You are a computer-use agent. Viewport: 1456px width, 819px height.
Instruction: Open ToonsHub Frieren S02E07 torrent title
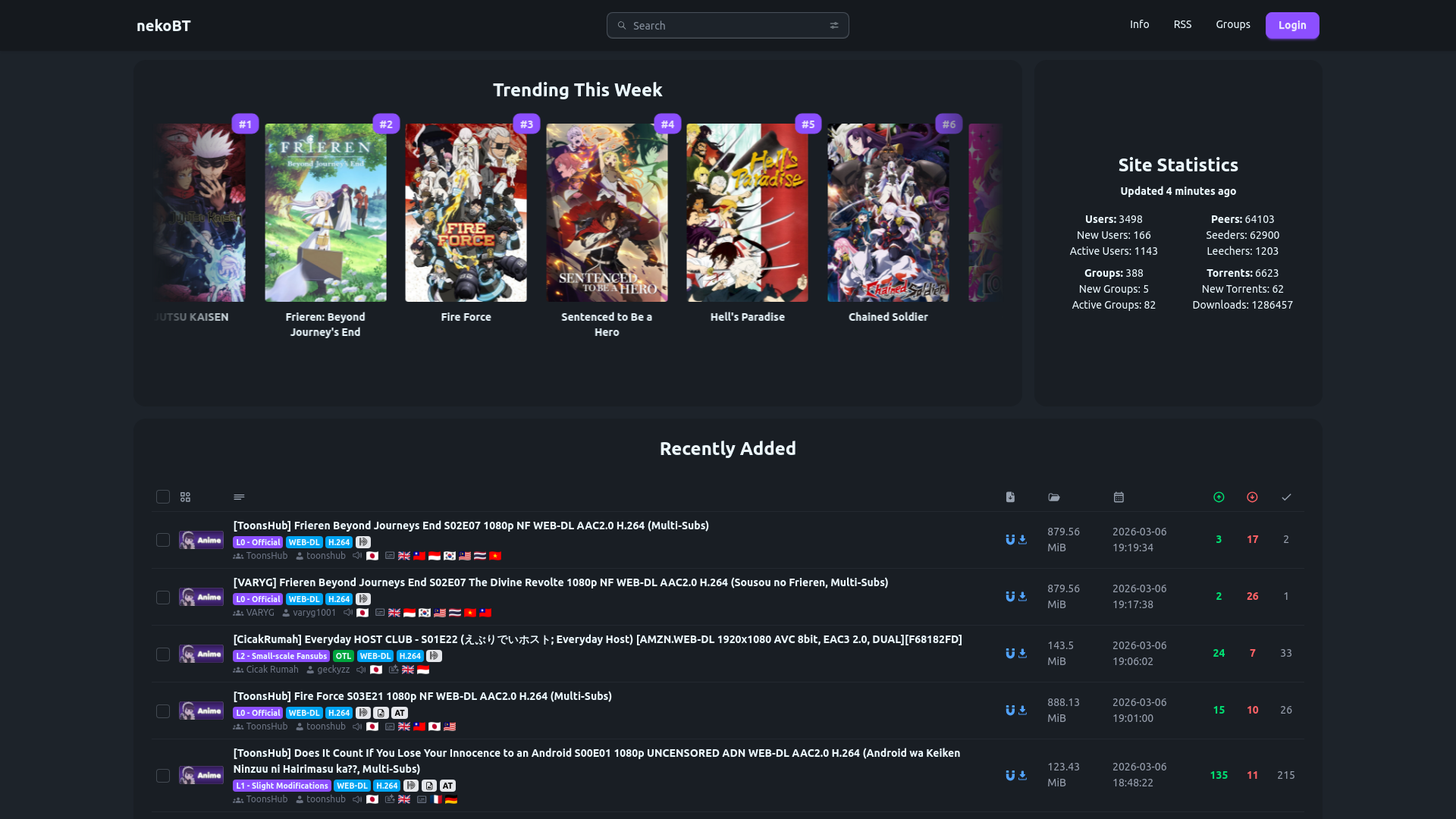click(x=471, y=526)
